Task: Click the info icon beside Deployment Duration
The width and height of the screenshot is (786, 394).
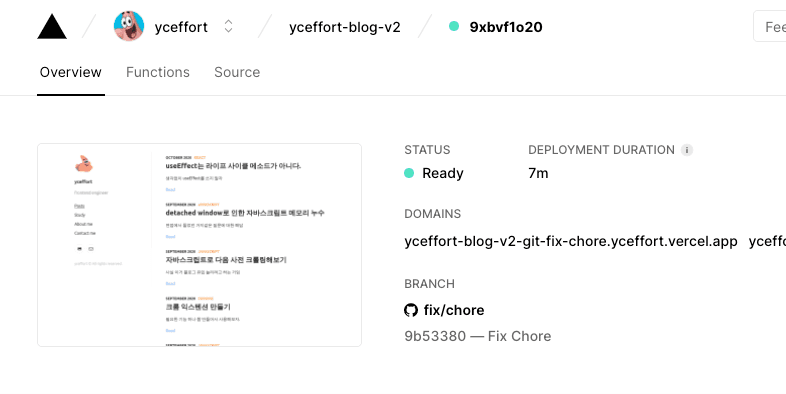Action: [687, 150]
